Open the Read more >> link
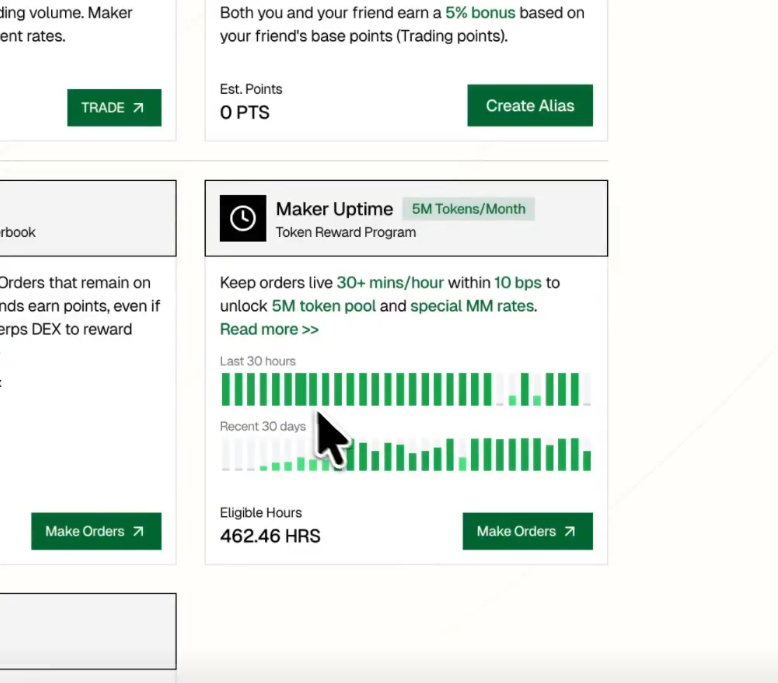 pos(269,329)
